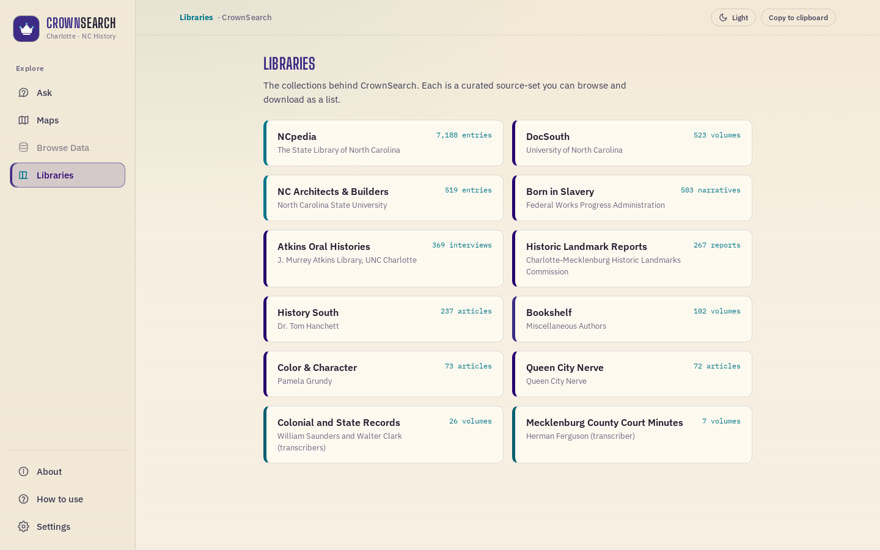Click the Libraries breadcrumb link
The image size is (880, 550).
tap(196, 17)
